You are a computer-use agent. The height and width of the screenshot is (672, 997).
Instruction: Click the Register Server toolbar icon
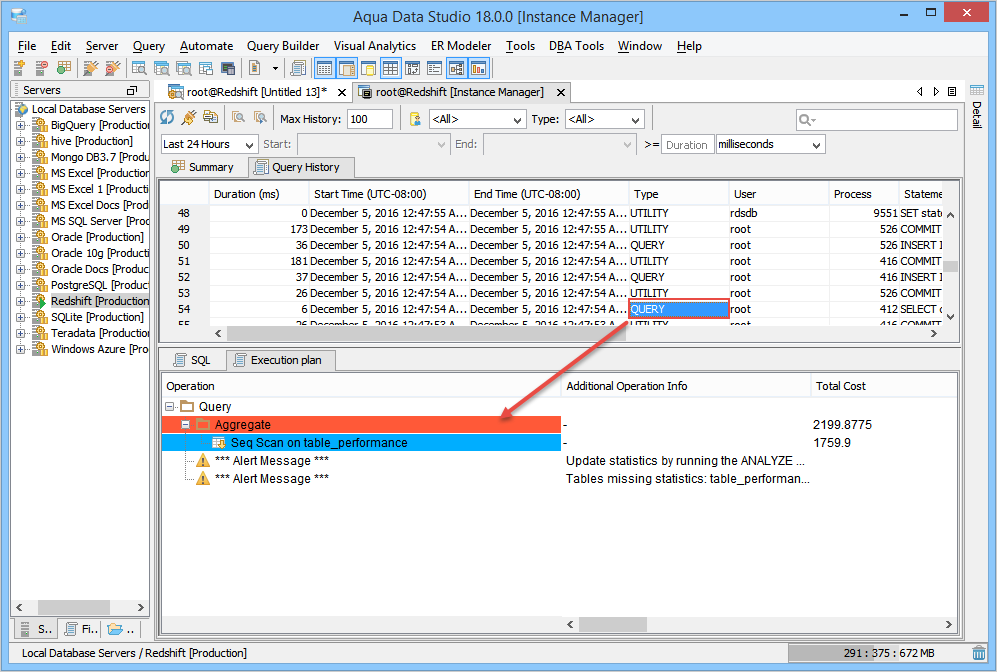pos(19,68)
